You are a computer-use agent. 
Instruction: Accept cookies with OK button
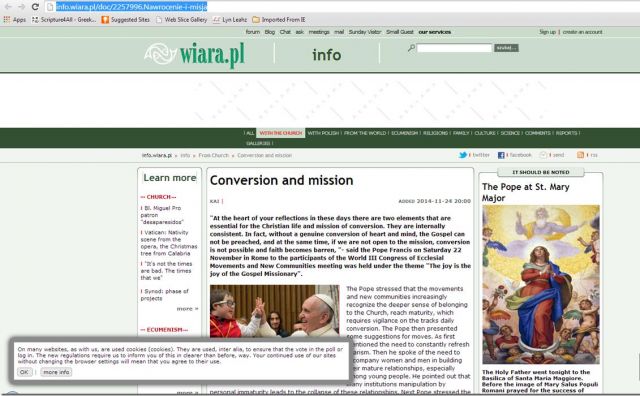[x=24, y=372]
